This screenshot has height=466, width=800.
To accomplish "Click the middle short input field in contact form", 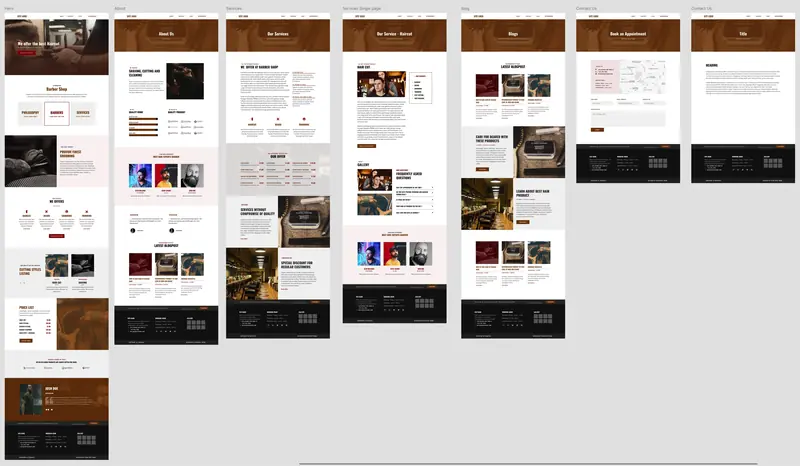I will [628, 103].
